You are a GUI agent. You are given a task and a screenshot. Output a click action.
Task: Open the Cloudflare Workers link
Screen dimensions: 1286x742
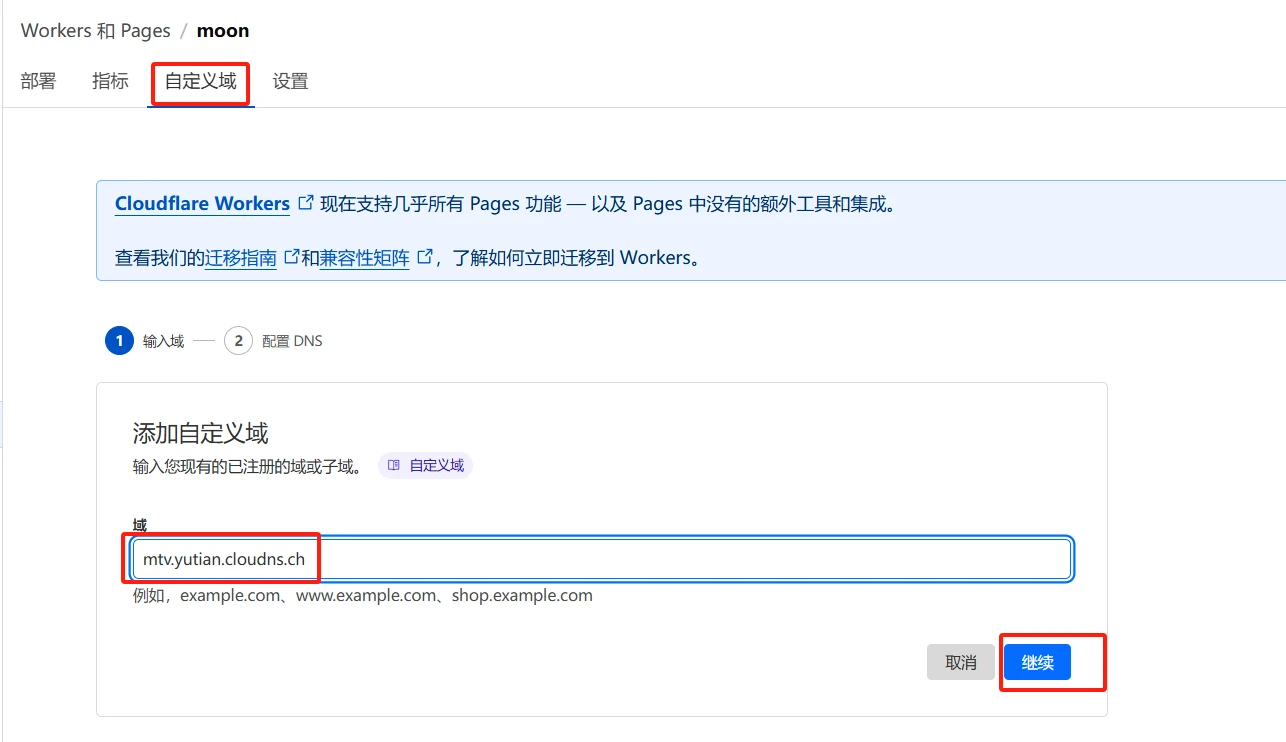coord(202,204)
